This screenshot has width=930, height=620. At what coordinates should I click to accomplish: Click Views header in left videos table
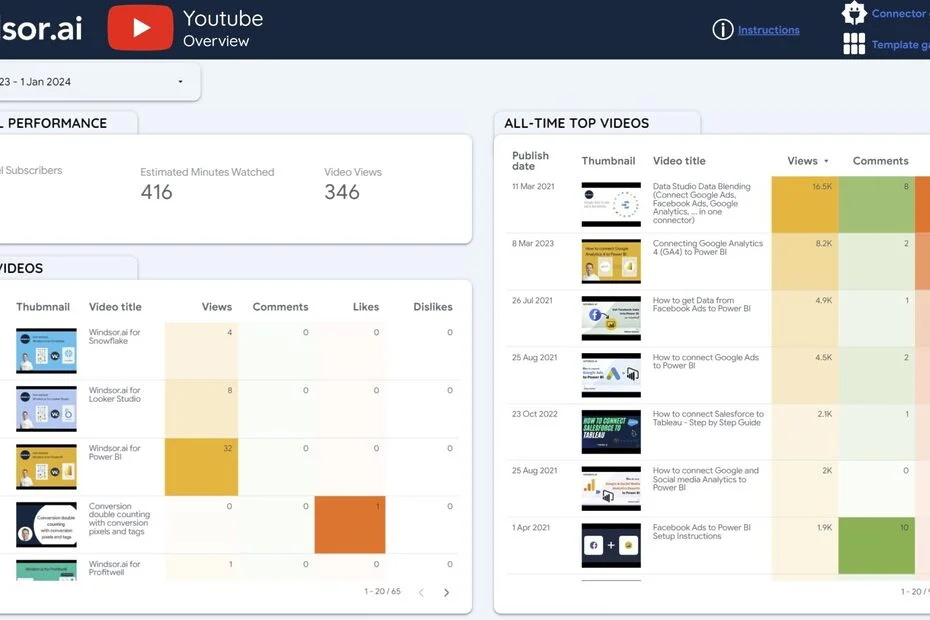(216, 307)
